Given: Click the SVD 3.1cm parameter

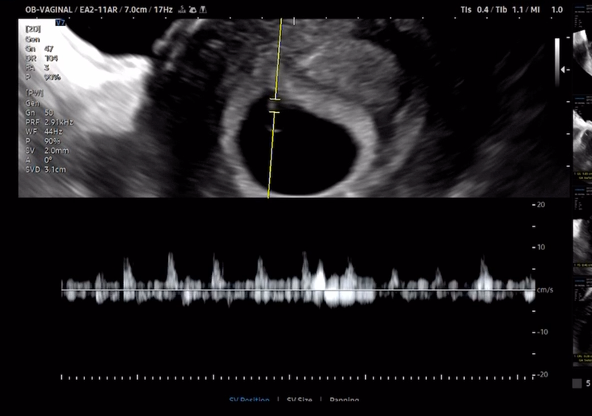Looking at the screenshot, I should point(46,169).
